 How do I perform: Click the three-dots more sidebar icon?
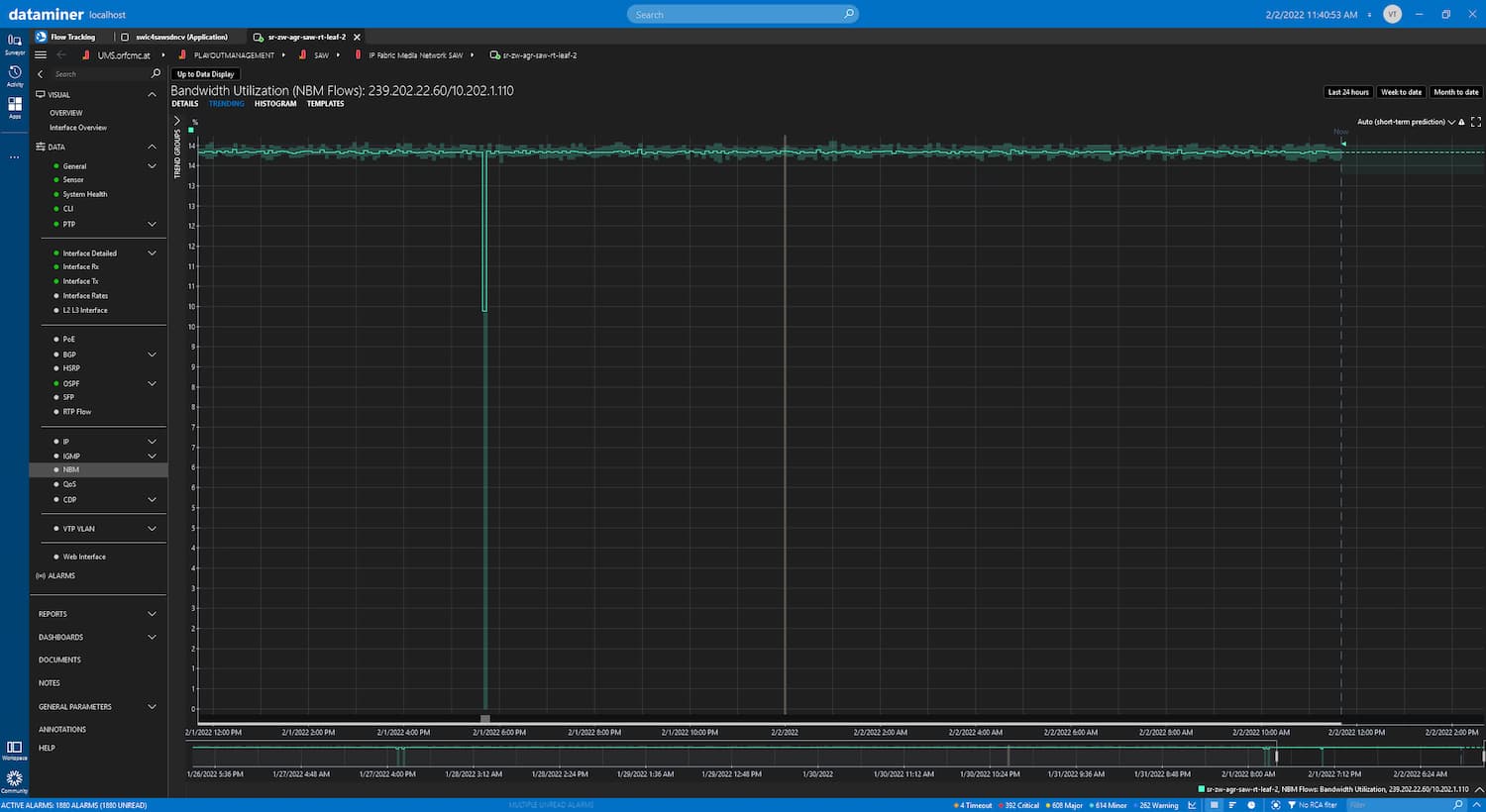(15, 156)
